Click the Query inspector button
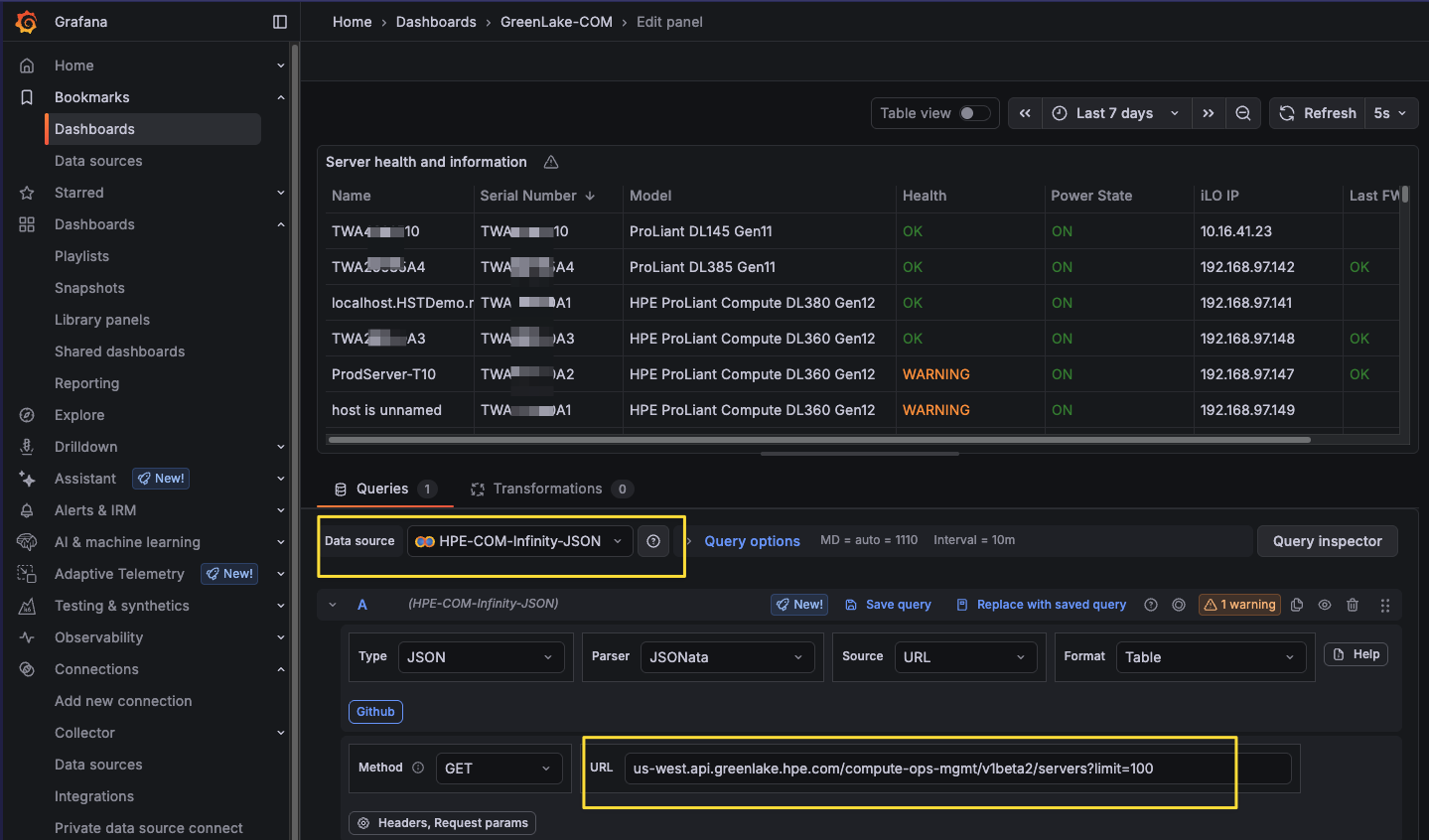1429x840 pixels. coord(1327,541)
